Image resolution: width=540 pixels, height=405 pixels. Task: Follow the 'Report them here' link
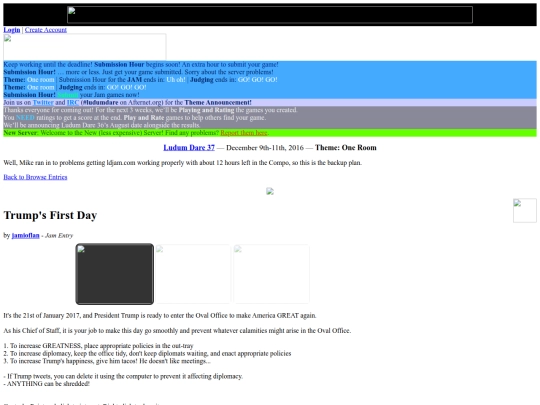(x=244, y=133)
